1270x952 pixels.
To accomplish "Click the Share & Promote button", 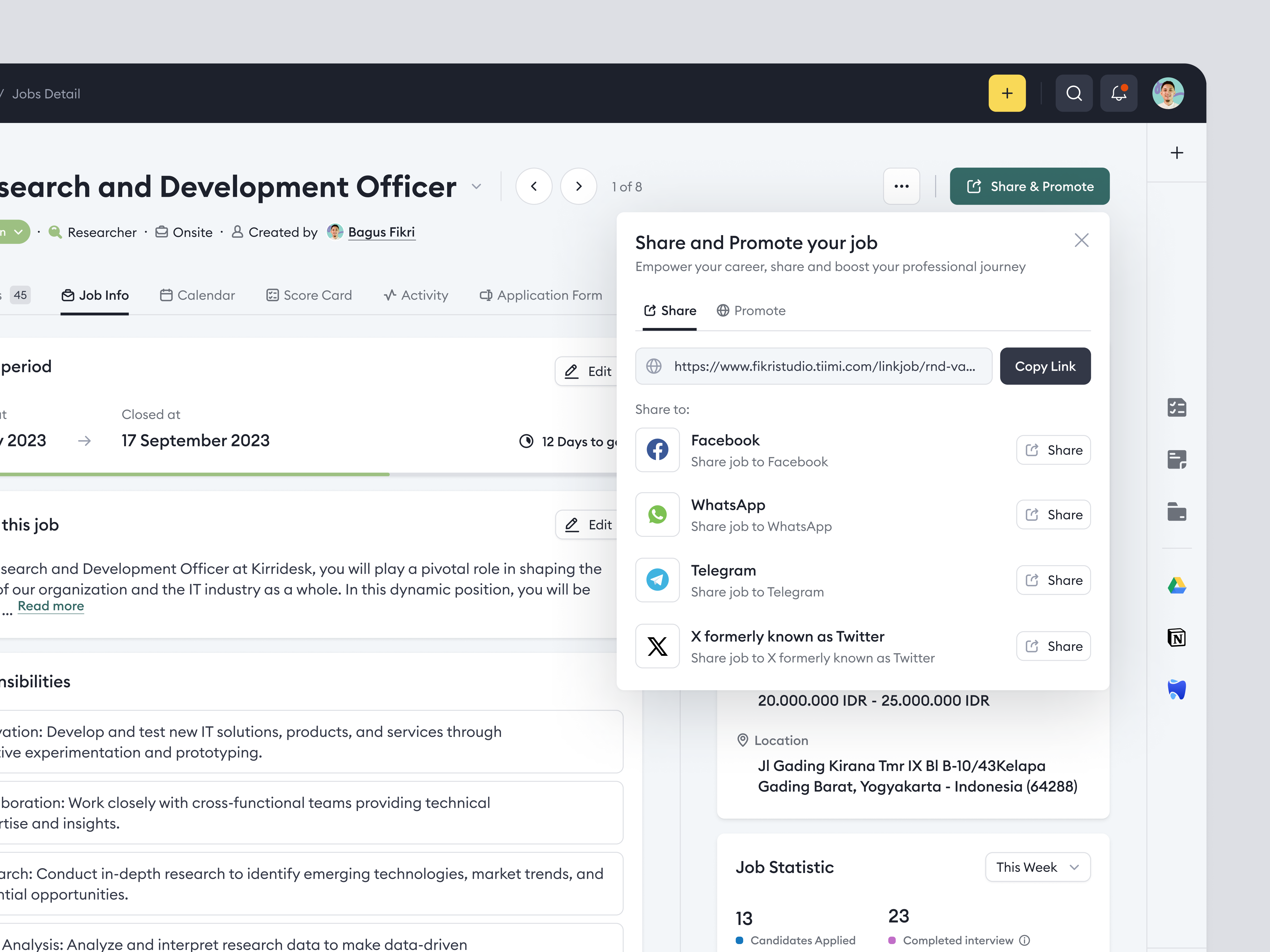I will coord(1029,186).
